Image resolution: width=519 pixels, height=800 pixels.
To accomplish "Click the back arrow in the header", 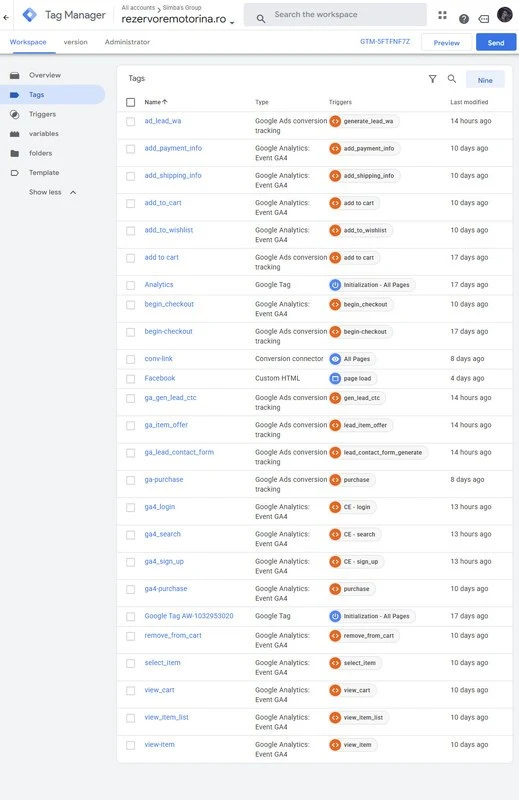I will click(x=6, y=17).
